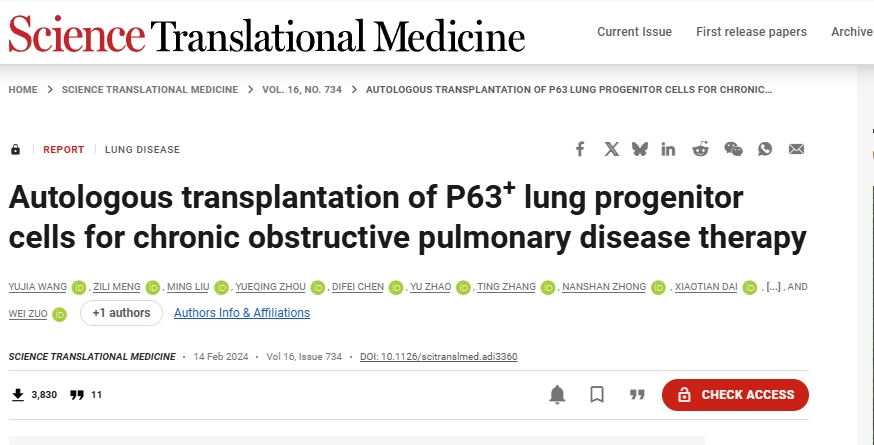Viewport: 874px width, 445px height.
Task: Share article on Reddit
Action: (700, 149)
